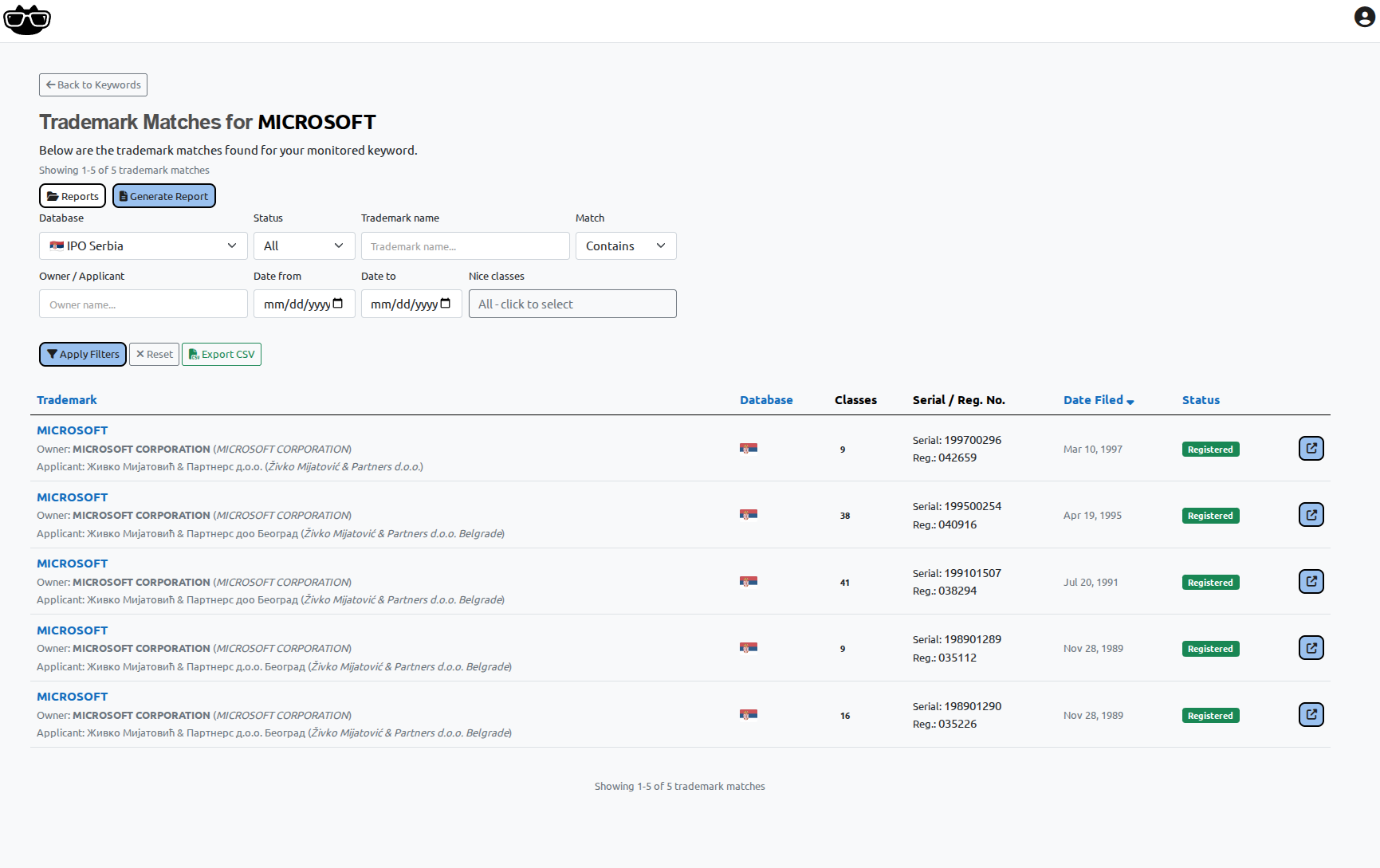Open calendar picker for Date to

(446, 304)
